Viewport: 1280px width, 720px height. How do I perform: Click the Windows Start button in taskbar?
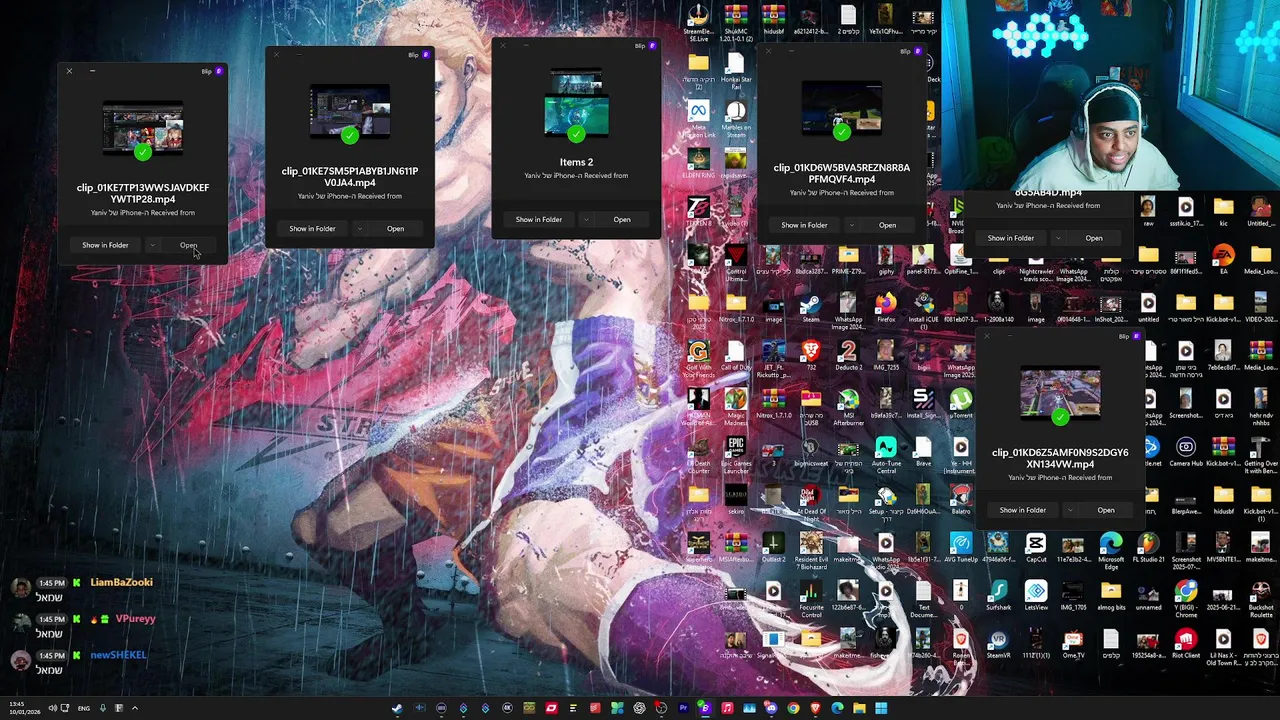click(x=881, y=708)
